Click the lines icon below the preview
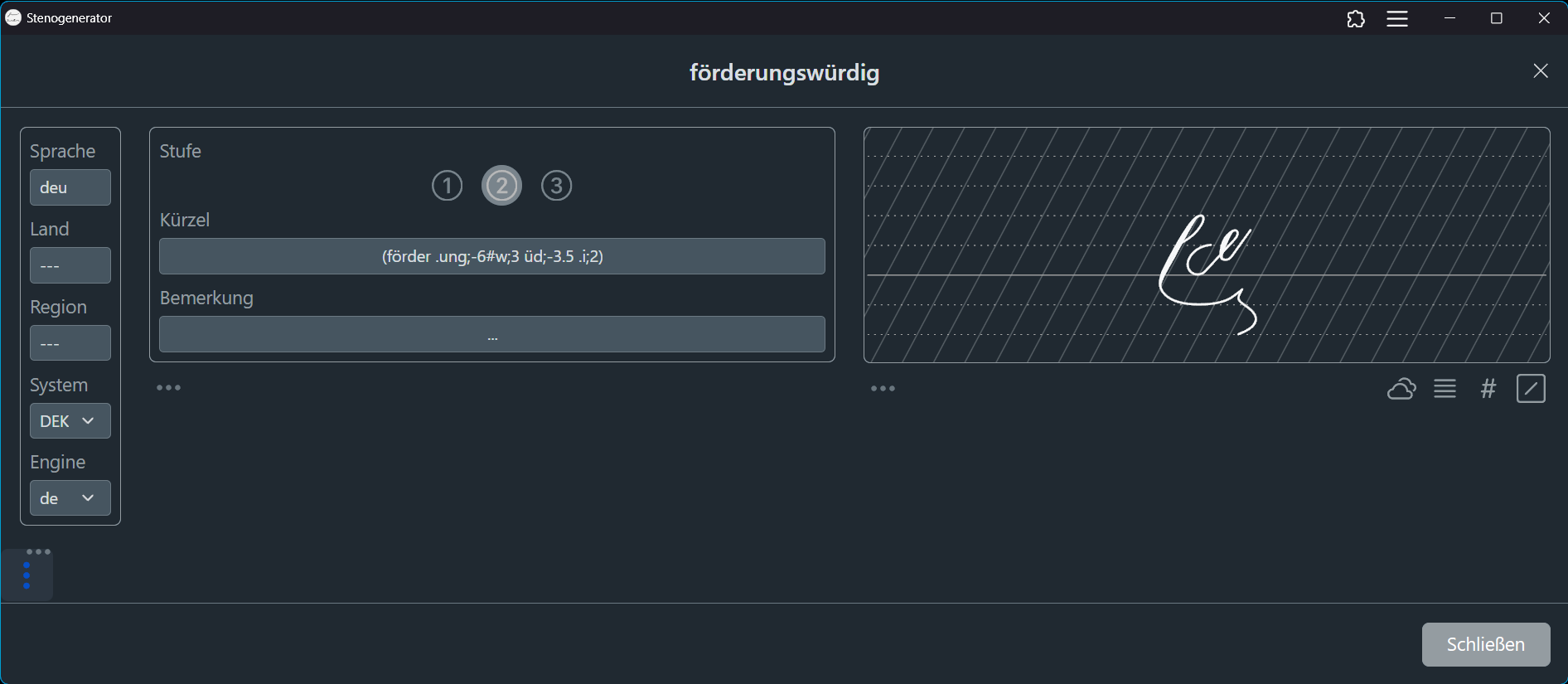Screen dimensions: 1568x684 click(x=1445, y=389)
